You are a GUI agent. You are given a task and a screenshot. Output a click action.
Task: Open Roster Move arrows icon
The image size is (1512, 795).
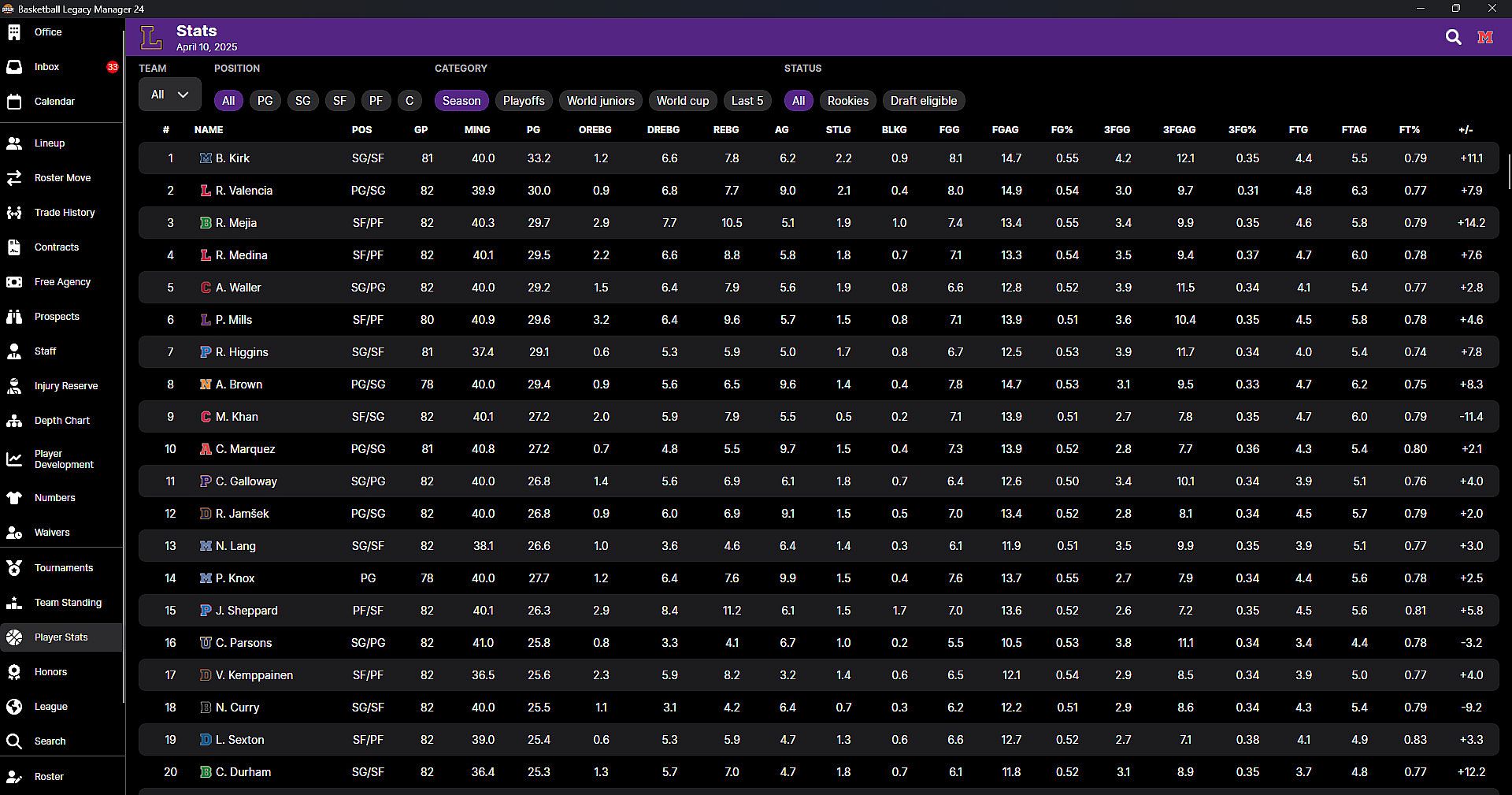14,178
